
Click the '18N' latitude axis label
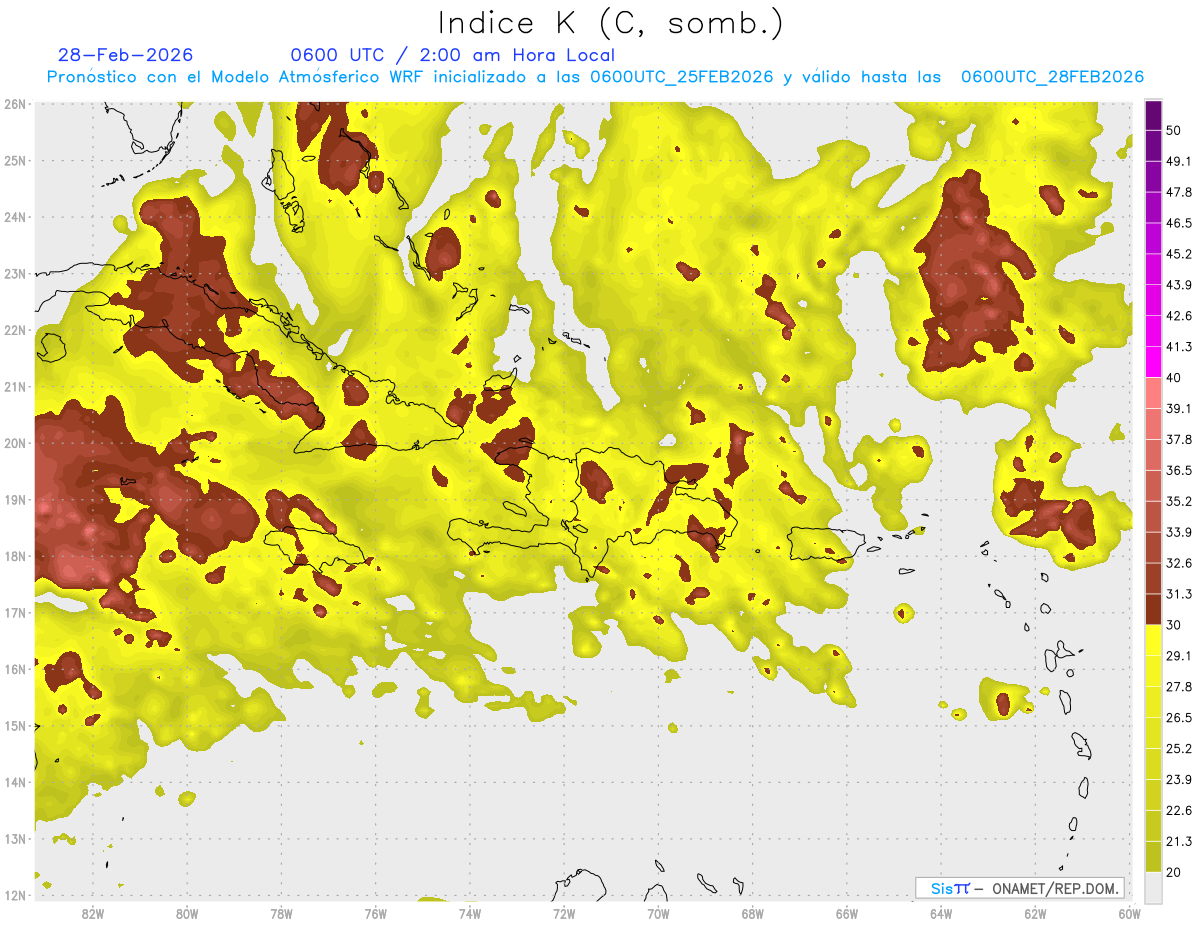click(15, 556)
